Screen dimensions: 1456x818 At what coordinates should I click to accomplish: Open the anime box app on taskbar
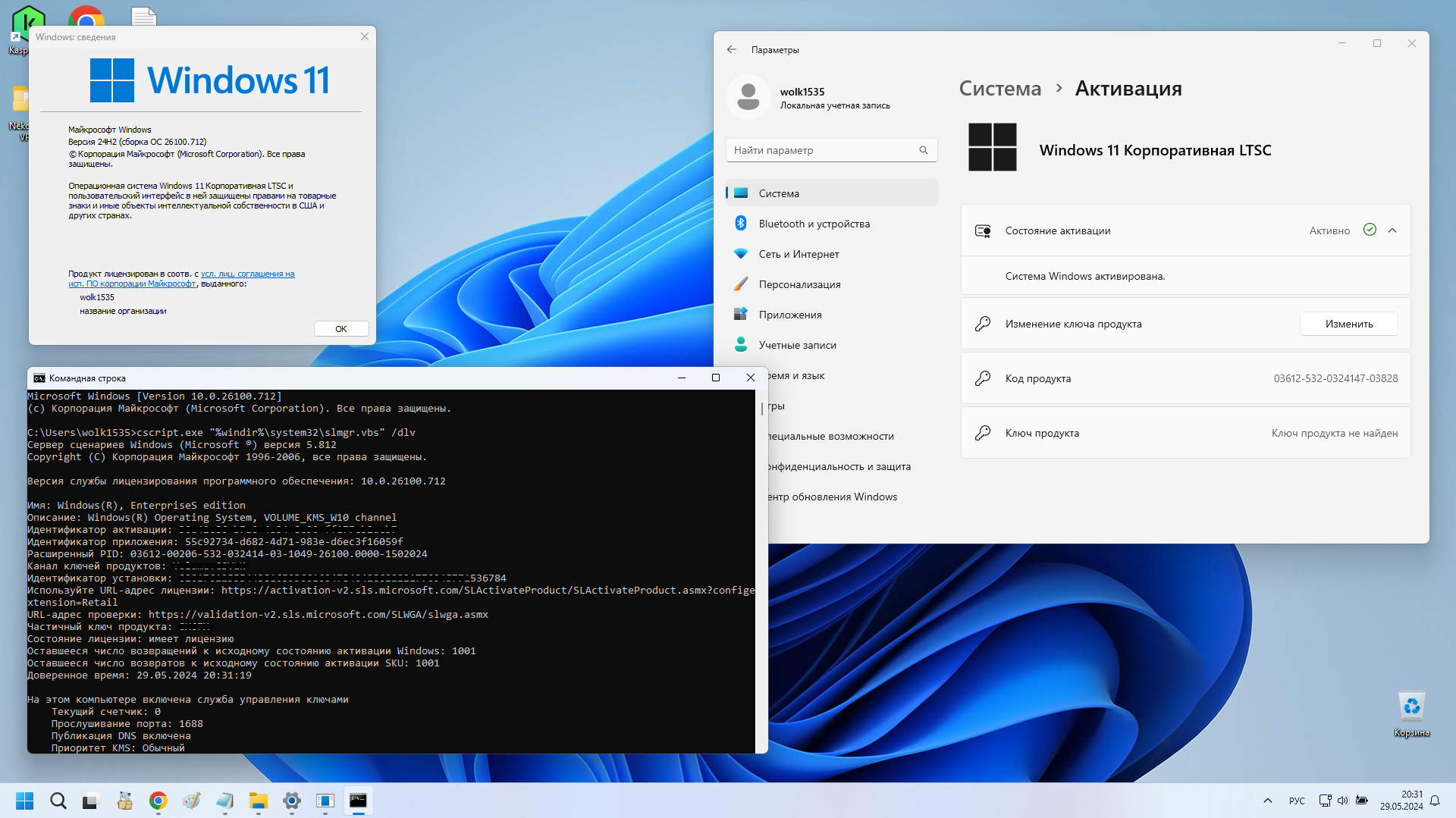point(124,801)
